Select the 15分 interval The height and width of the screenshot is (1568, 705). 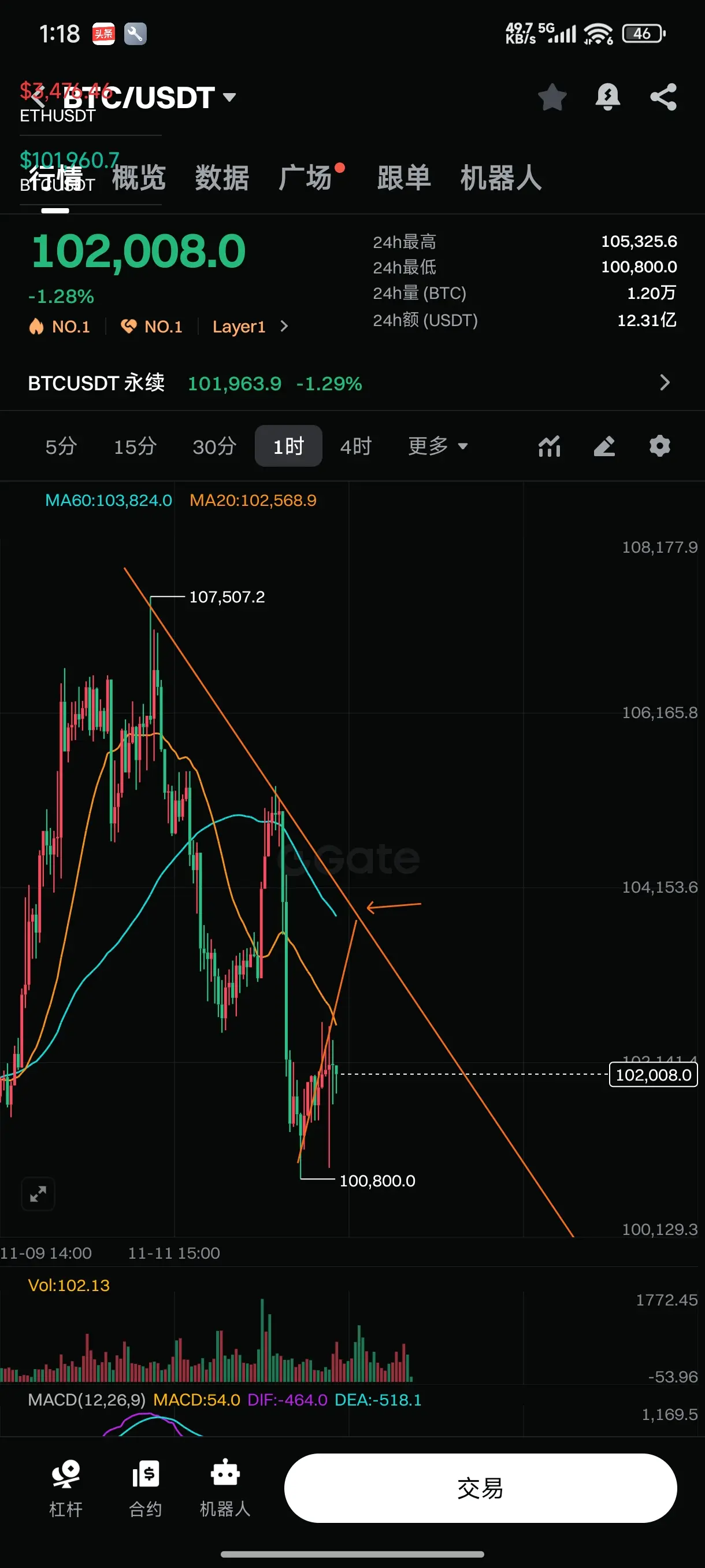tap(135, 446)
